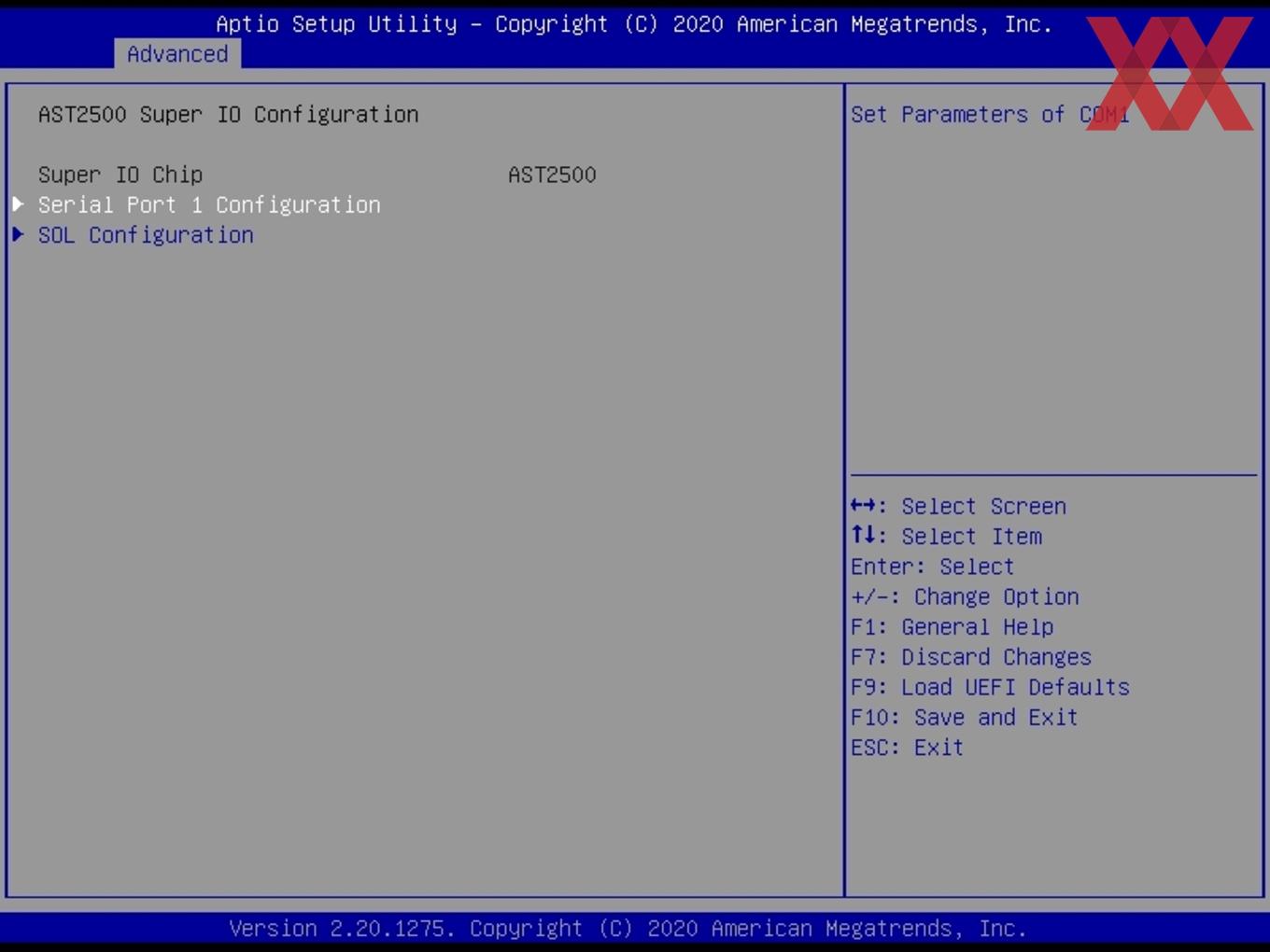
Task: Click the F1: General Help hint
Action: [x=952, y=626]
